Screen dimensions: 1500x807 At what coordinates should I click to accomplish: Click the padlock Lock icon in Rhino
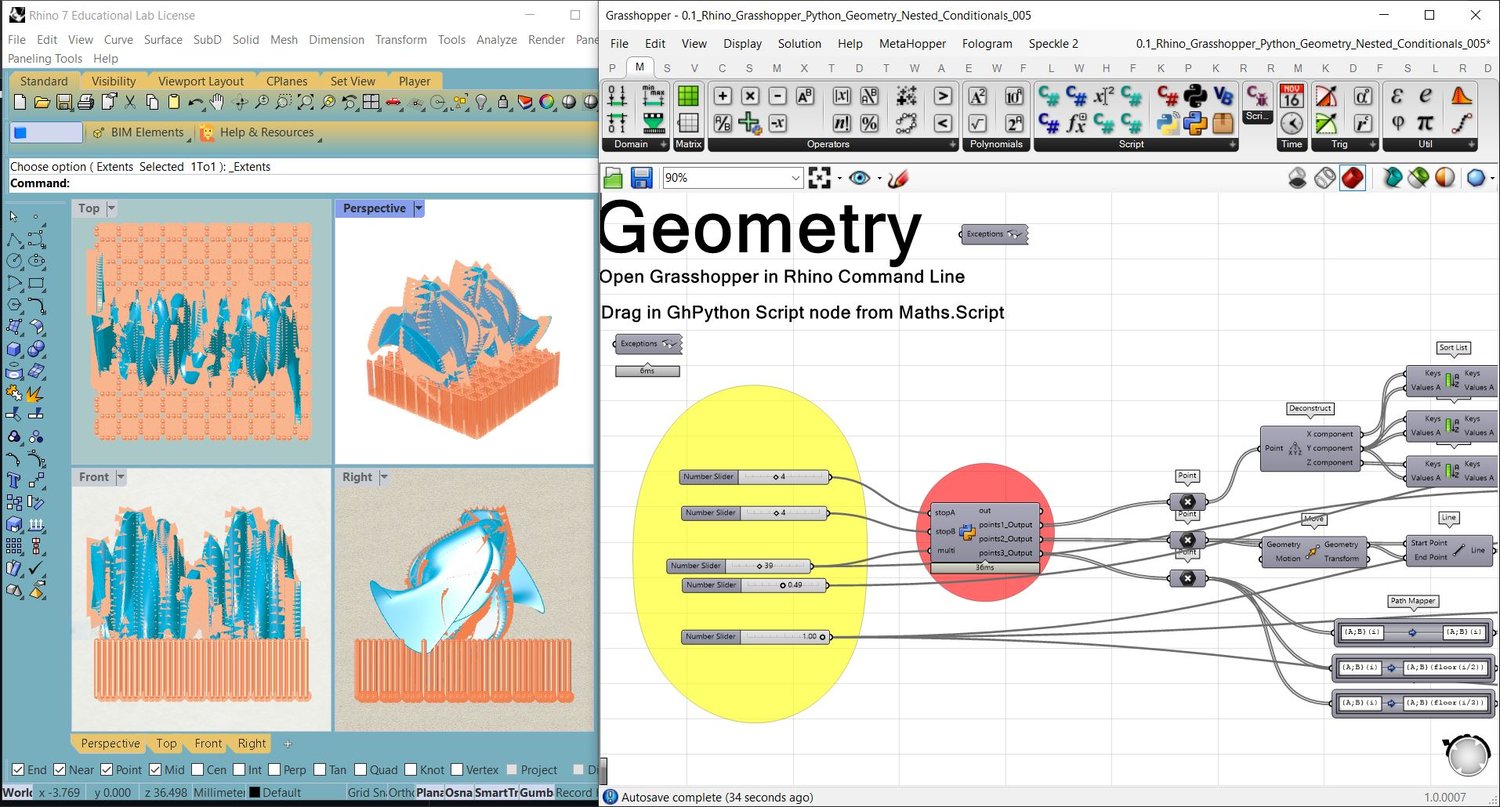tap(503, 102)
